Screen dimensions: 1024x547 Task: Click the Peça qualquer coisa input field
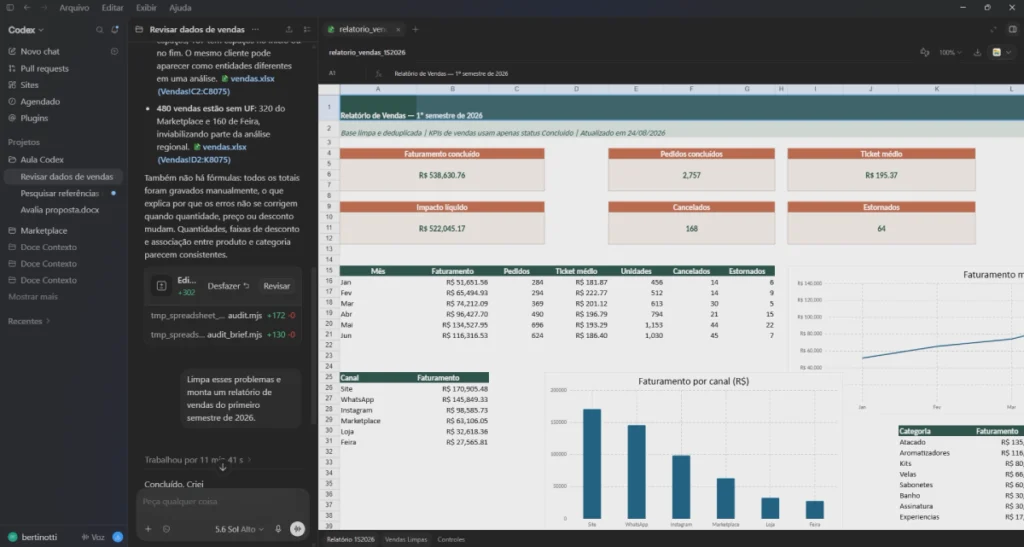click(x=222, y=501)
